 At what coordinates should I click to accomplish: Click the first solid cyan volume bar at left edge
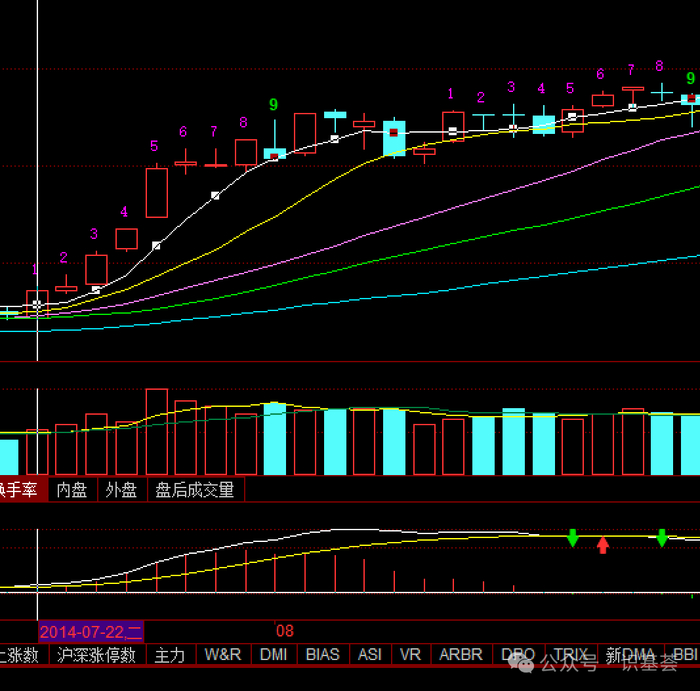[9, 457]
